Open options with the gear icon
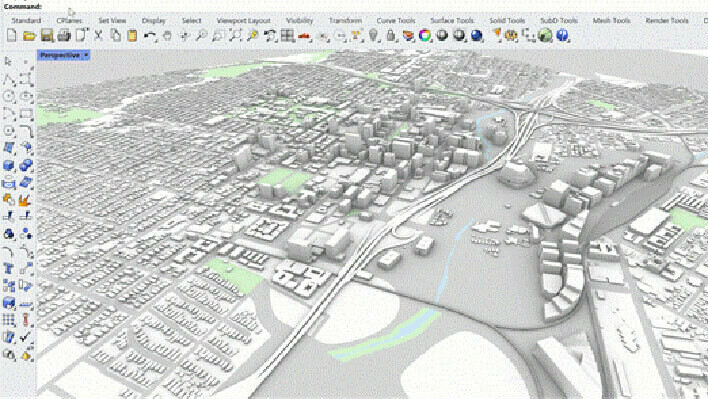Viewport: 708px width, 399px height. (511, 35)
